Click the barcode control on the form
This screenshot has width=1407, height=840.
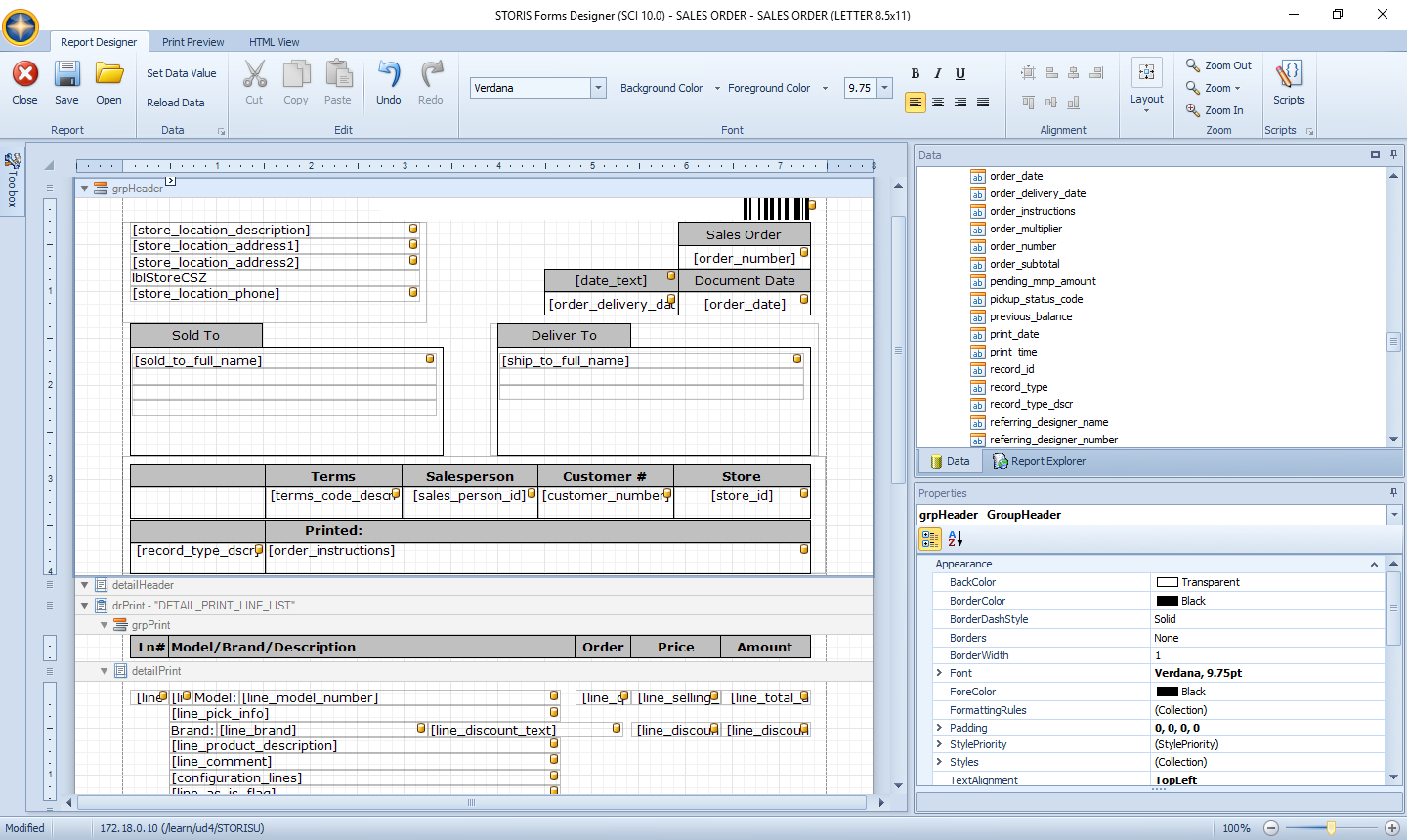click(778, 208)
